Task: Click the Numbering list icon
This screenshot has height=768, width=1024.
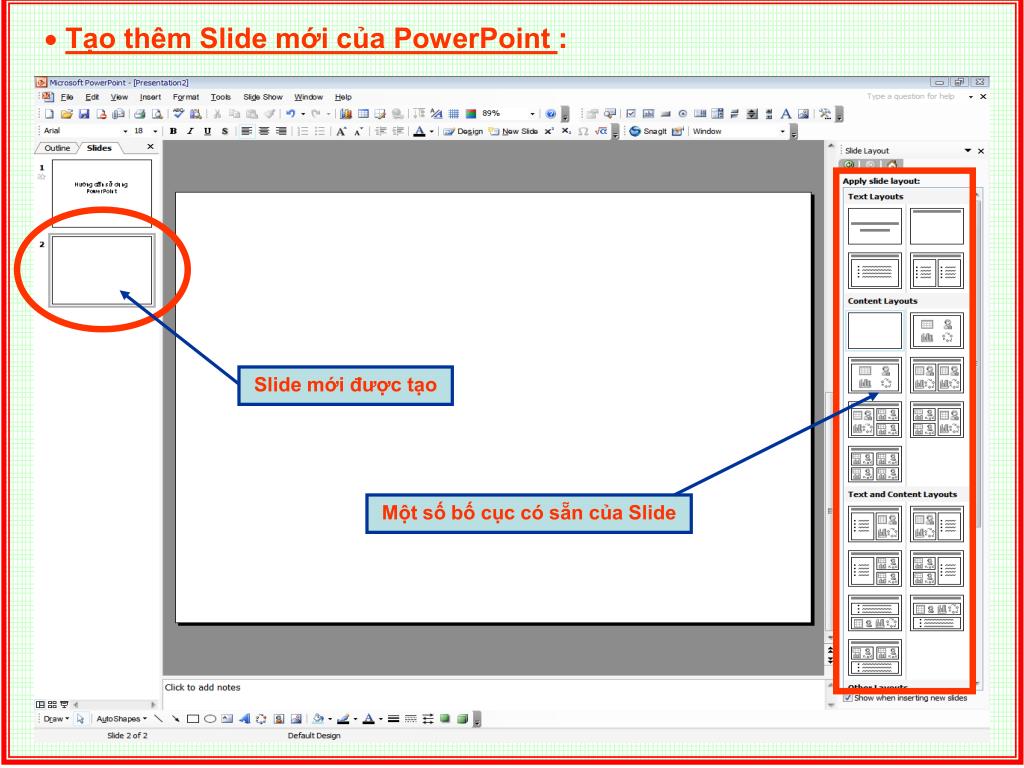Action: pos(303,131)
